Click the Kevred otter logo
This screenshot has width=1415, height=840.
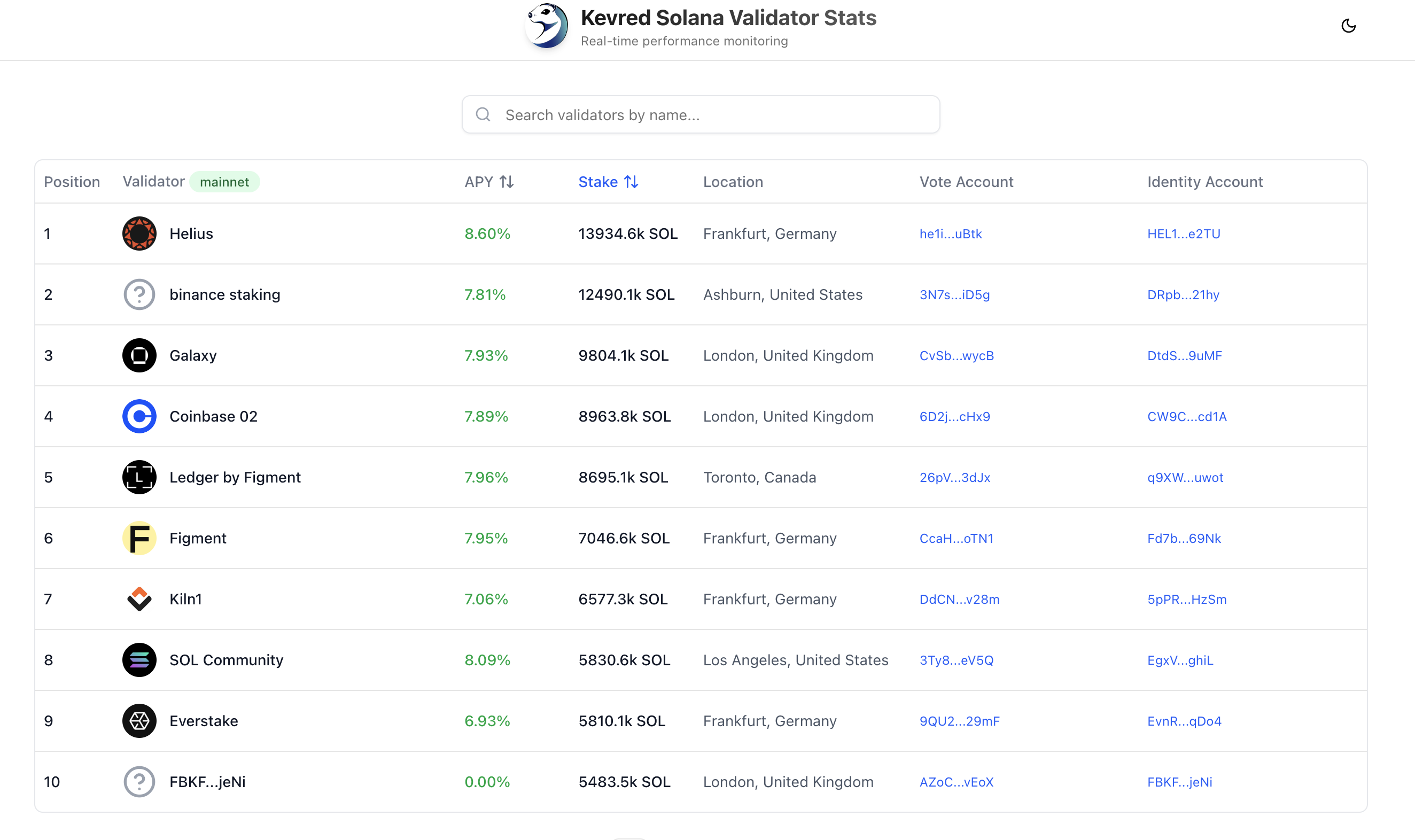pos(546,26)
